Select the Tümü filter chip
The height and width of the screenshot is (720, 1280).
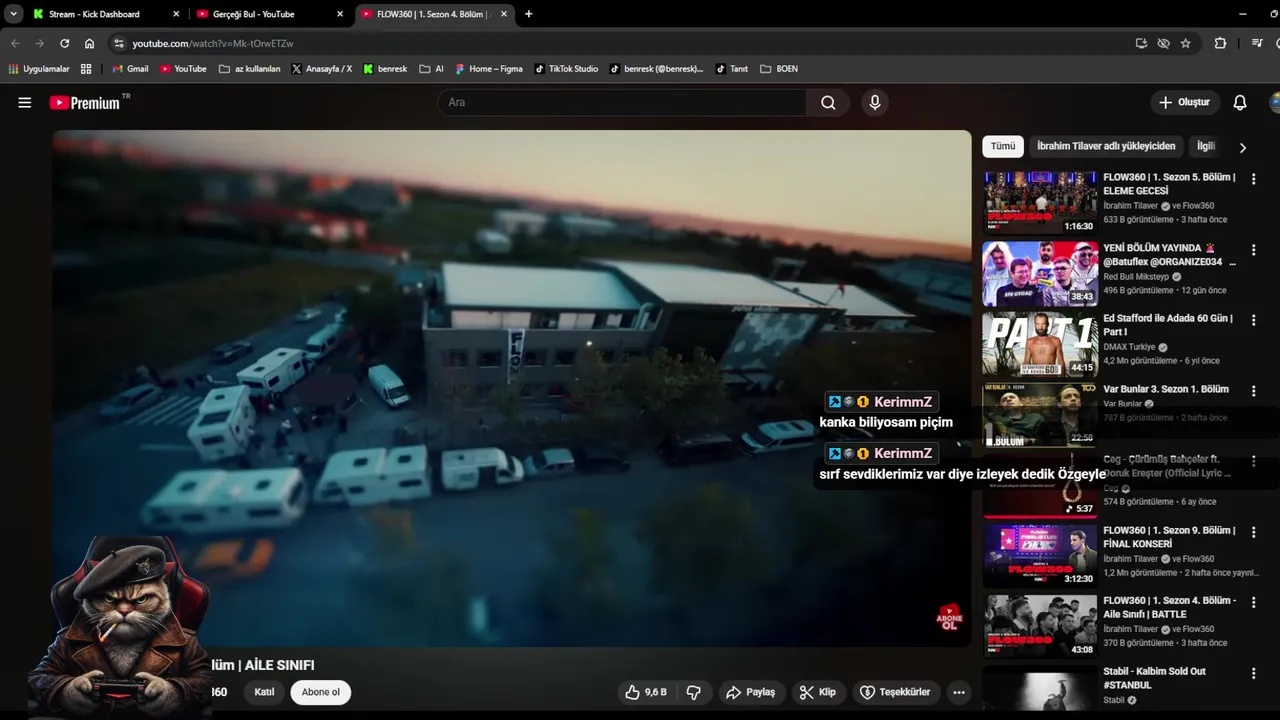pyautogui.click(x=1003, y=146)
